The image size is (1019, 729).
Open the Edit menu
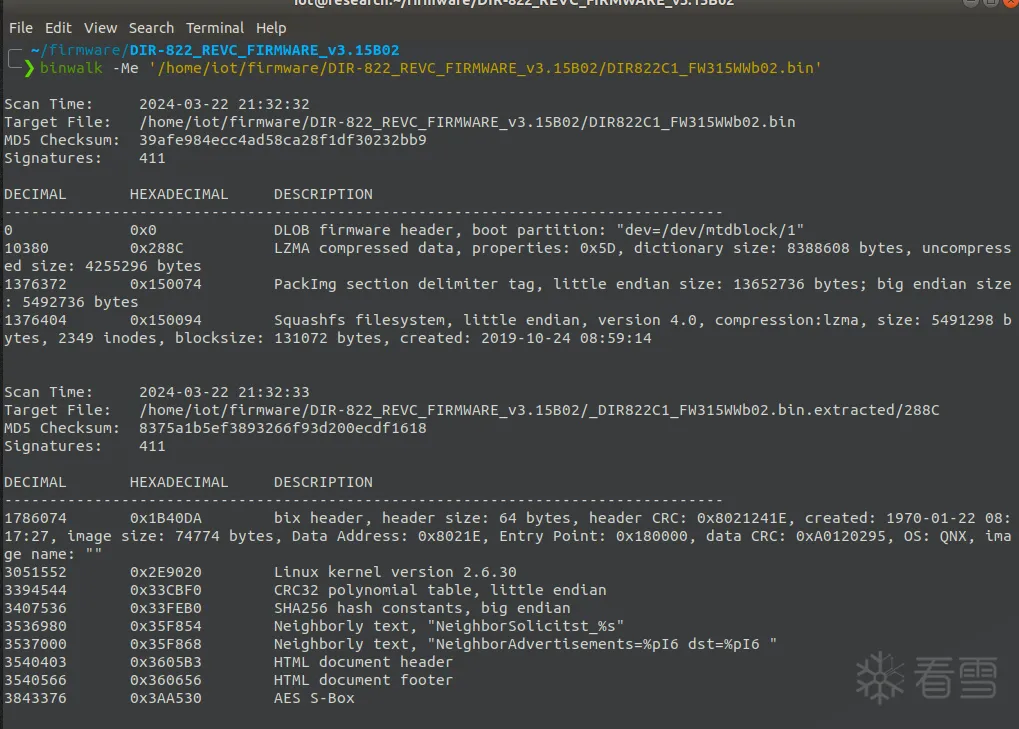58,28
